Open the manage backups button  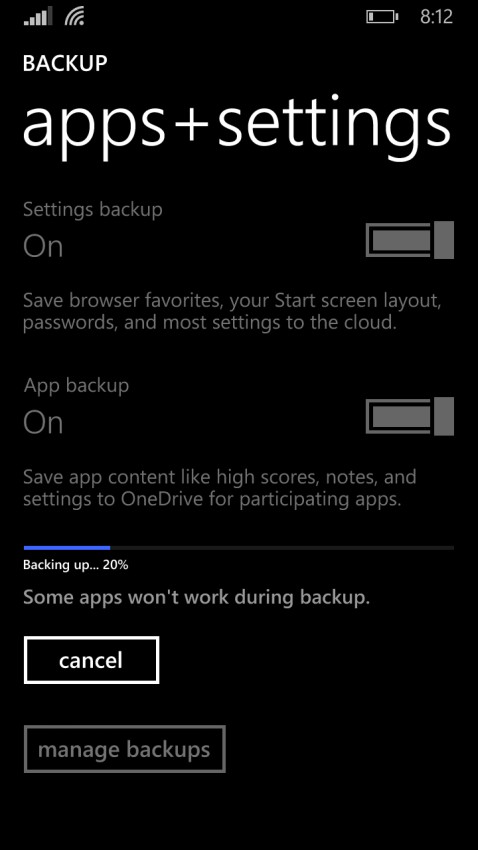125,749
